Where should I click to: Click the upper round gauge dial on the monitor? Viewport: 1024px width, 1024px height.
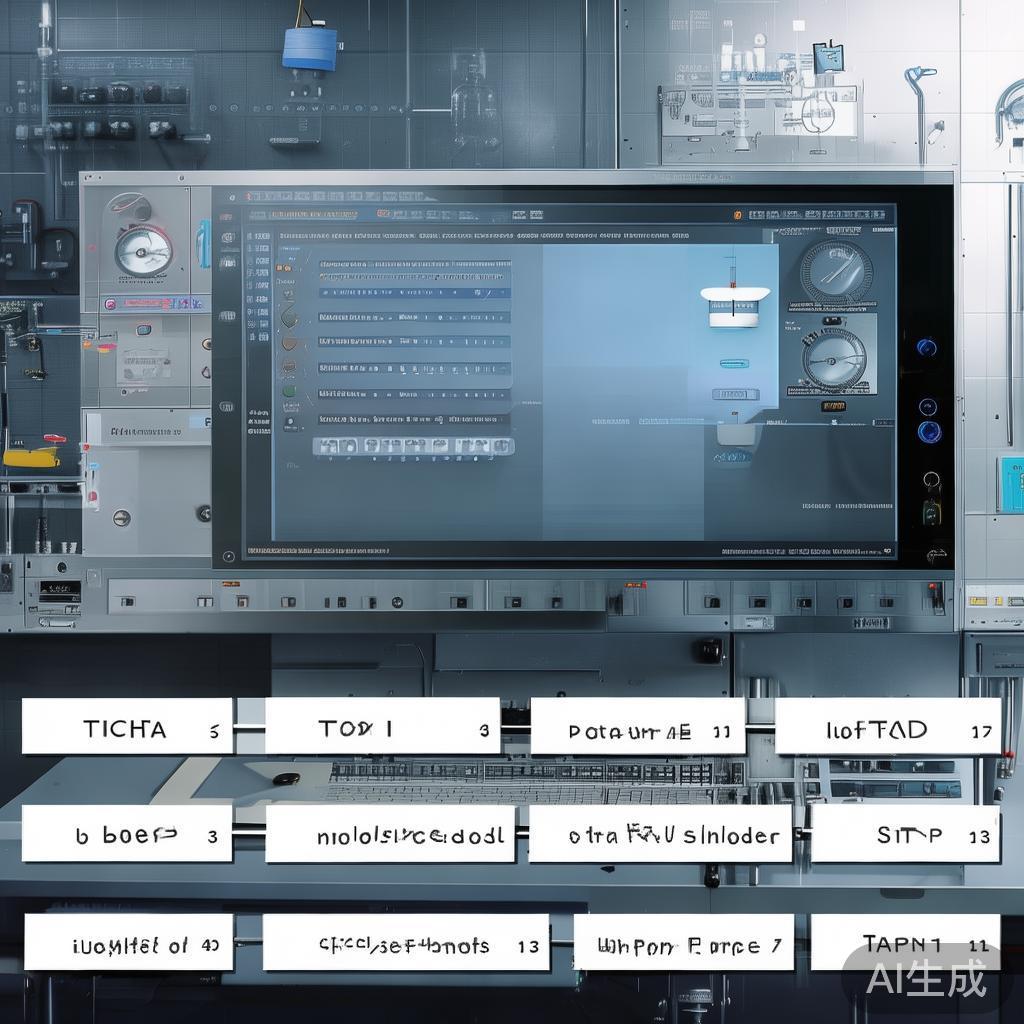pyautogui.click(x=835, y=269)
